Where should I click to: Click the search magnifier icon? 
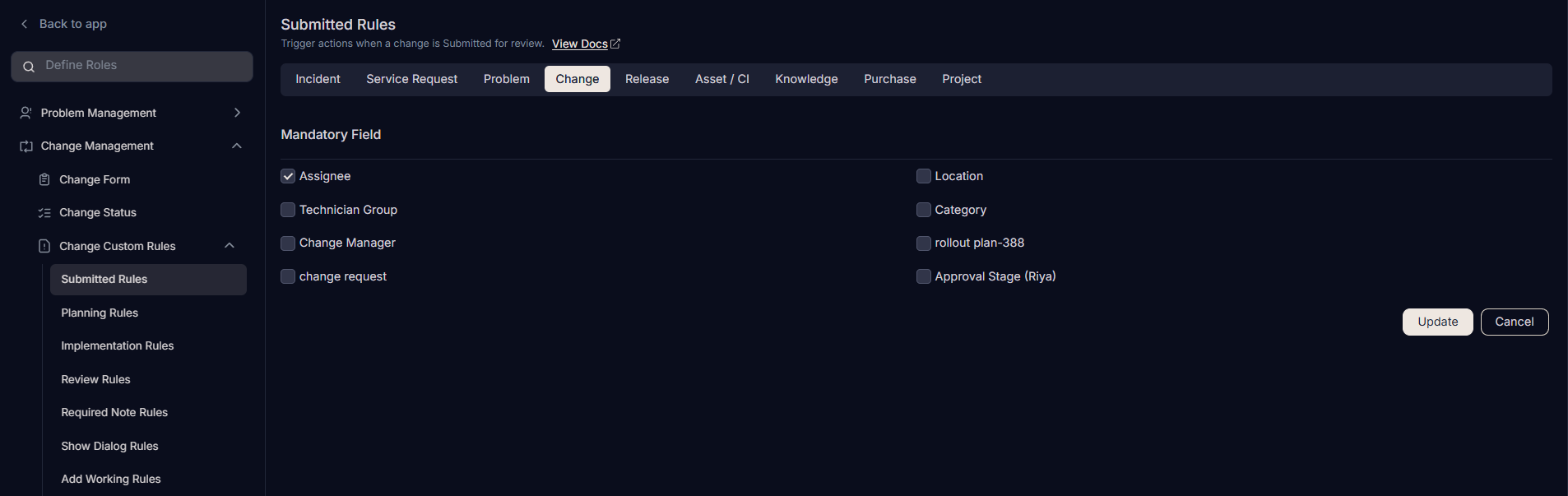click(x=29, y=67)
